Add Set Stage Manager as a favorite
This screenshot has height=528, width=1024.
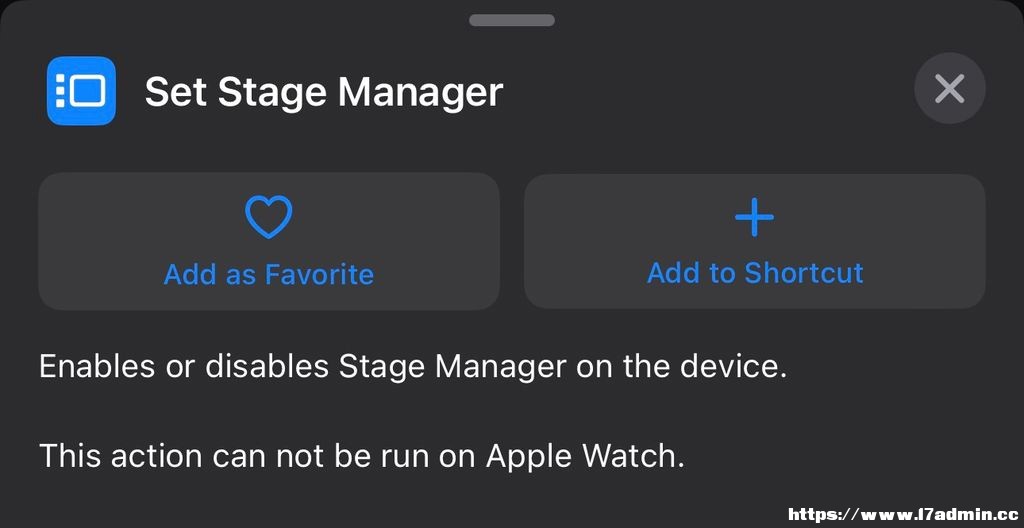269,241
